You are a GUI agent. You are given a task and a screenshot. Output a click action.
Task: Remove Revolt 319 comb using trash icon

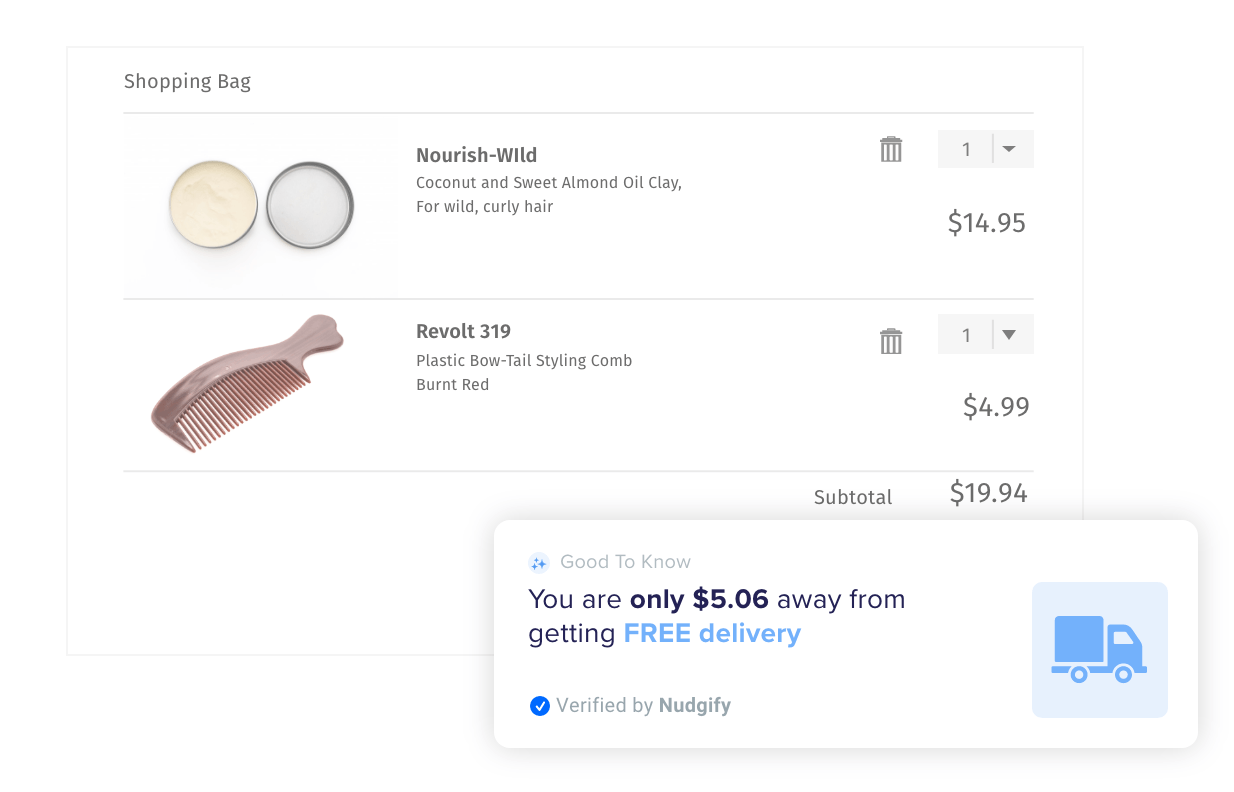[x=891, y=341]
